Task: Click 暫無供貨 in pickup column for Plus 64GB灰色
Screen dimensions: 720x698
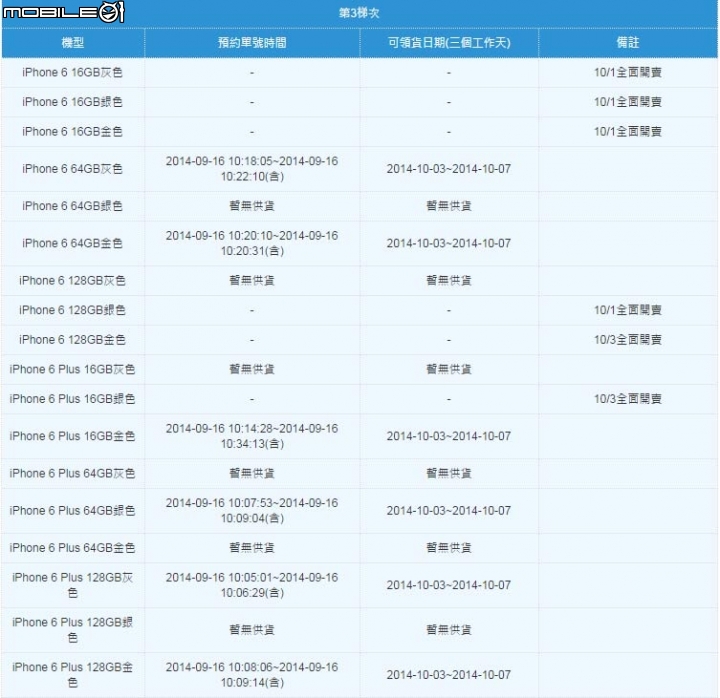Action: coord(449,473)
